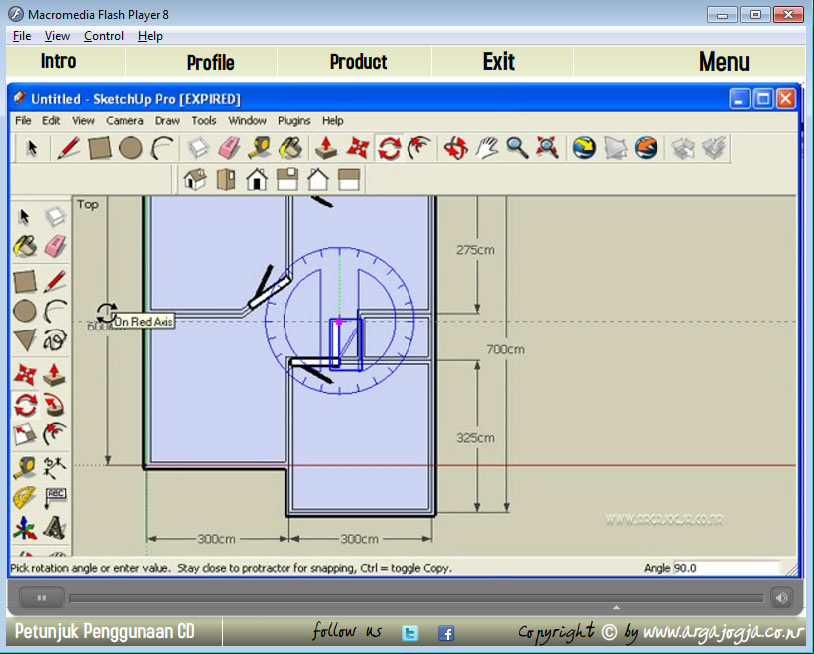Open the SketchUp Camera menu
Viewport: 814px width, 654px height.
click(x=125, y=121)
